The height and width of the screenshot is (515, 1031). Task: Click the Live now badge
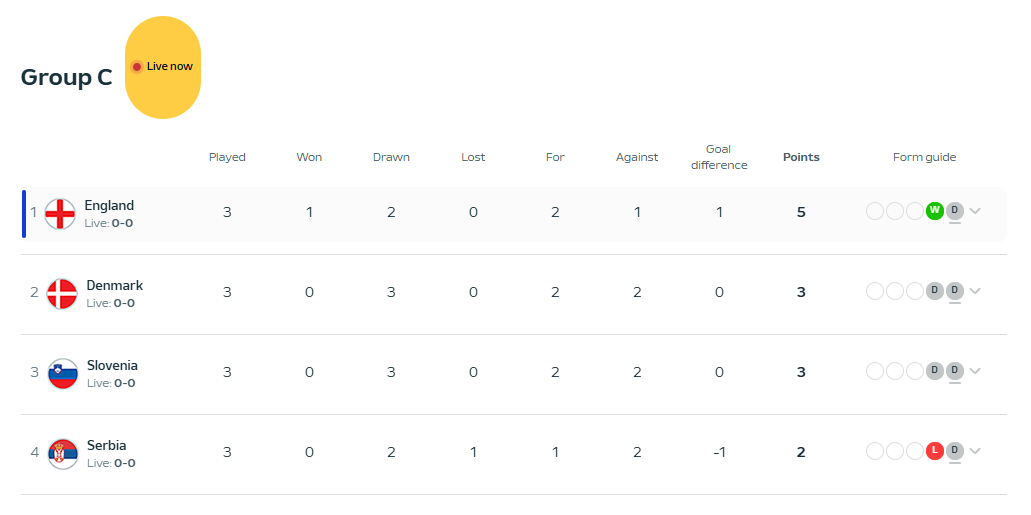[x=163, y=67]
